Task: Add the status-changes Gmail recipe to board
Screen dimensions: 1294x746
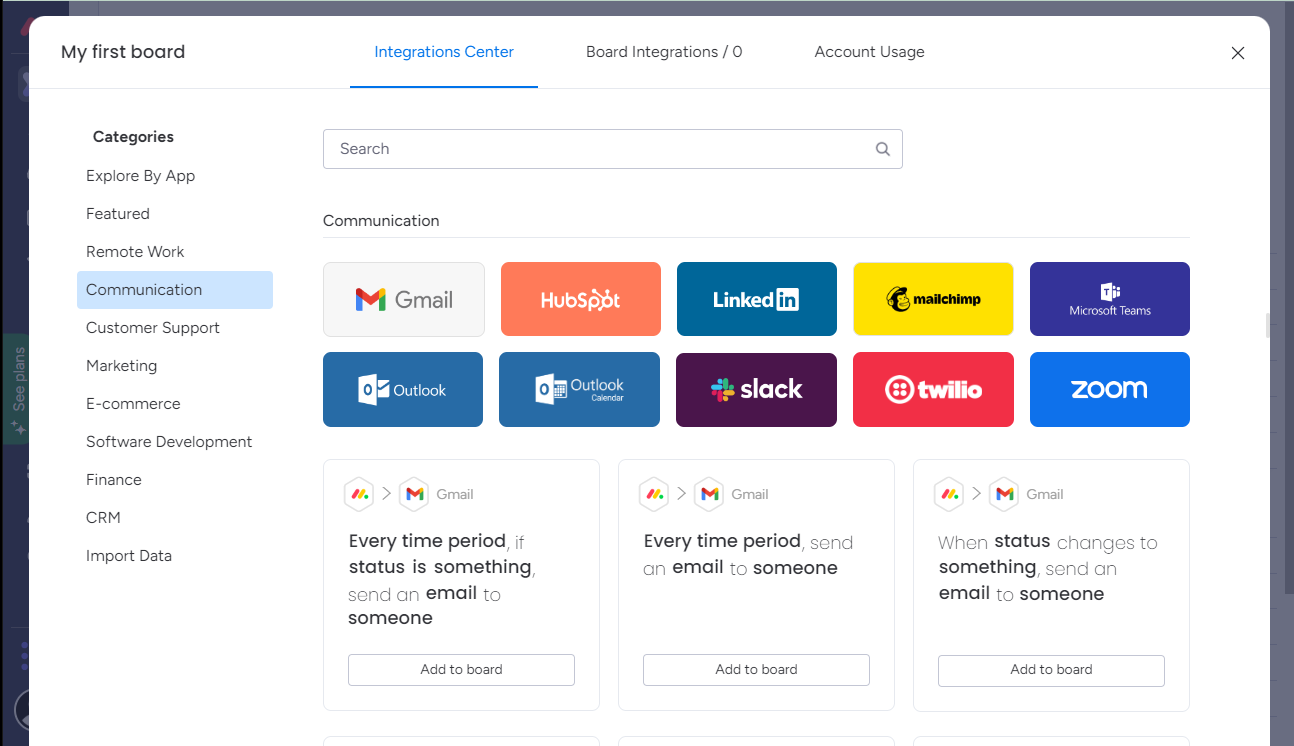Action: (1051, 670)
